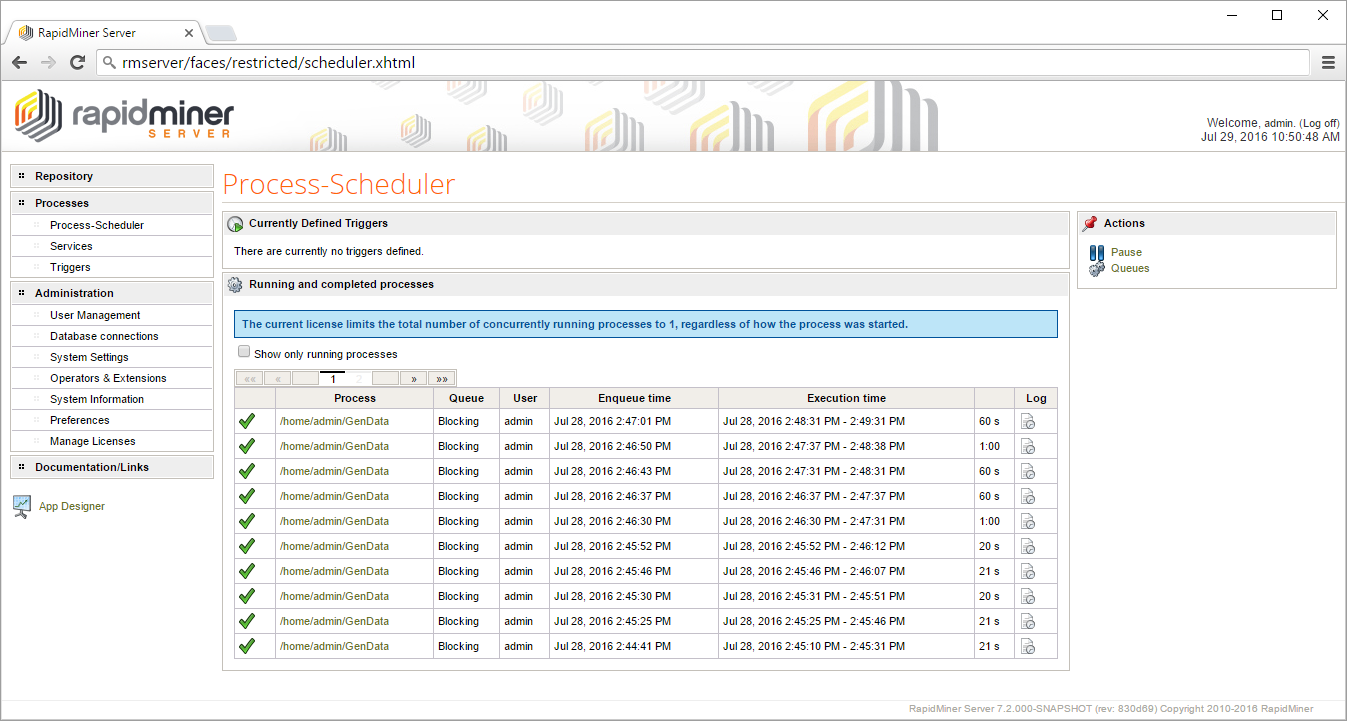Jump to last page of processes

(441, 379)
